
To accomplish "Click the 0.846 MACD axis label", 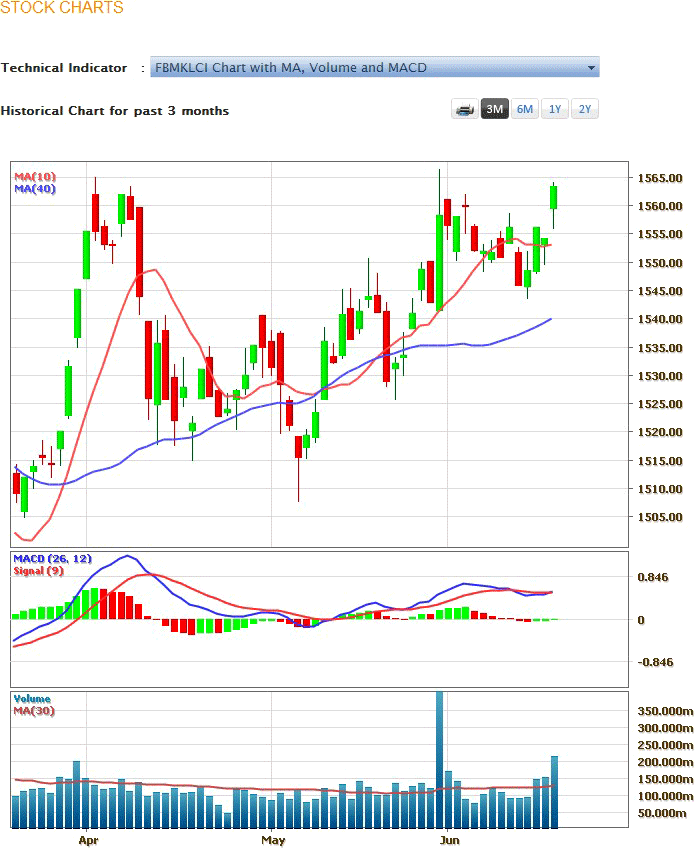I will pyautogui.click(x=655, y=578).
